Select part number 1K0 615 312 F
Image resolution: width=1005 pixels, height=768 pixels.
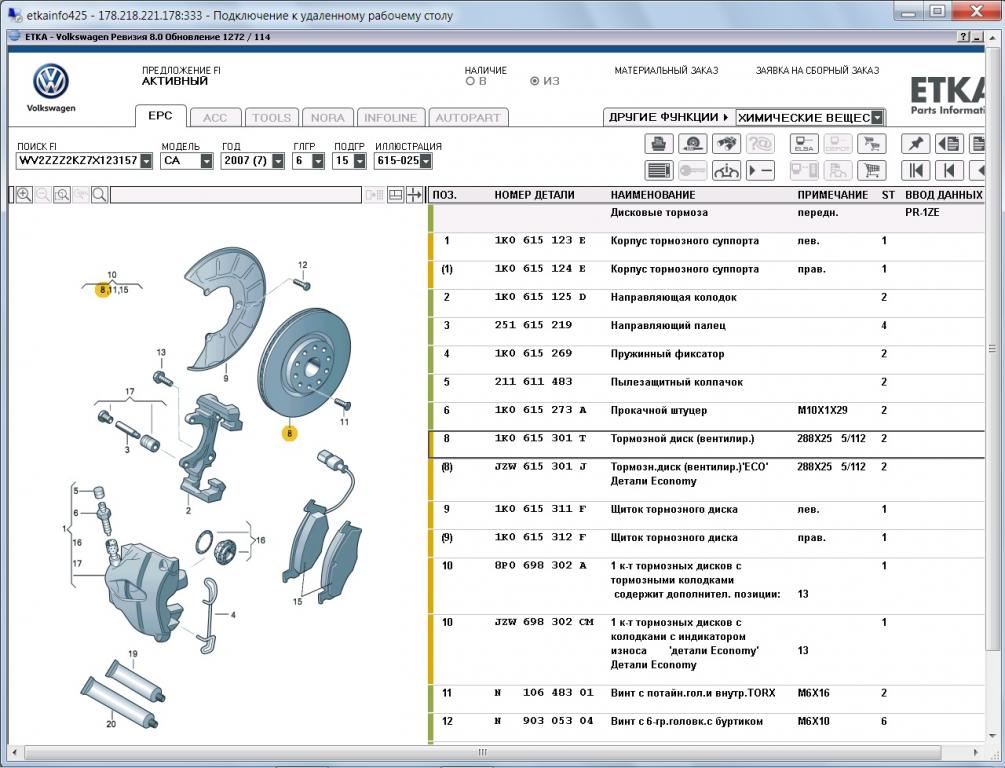click(x=540, y=537)
